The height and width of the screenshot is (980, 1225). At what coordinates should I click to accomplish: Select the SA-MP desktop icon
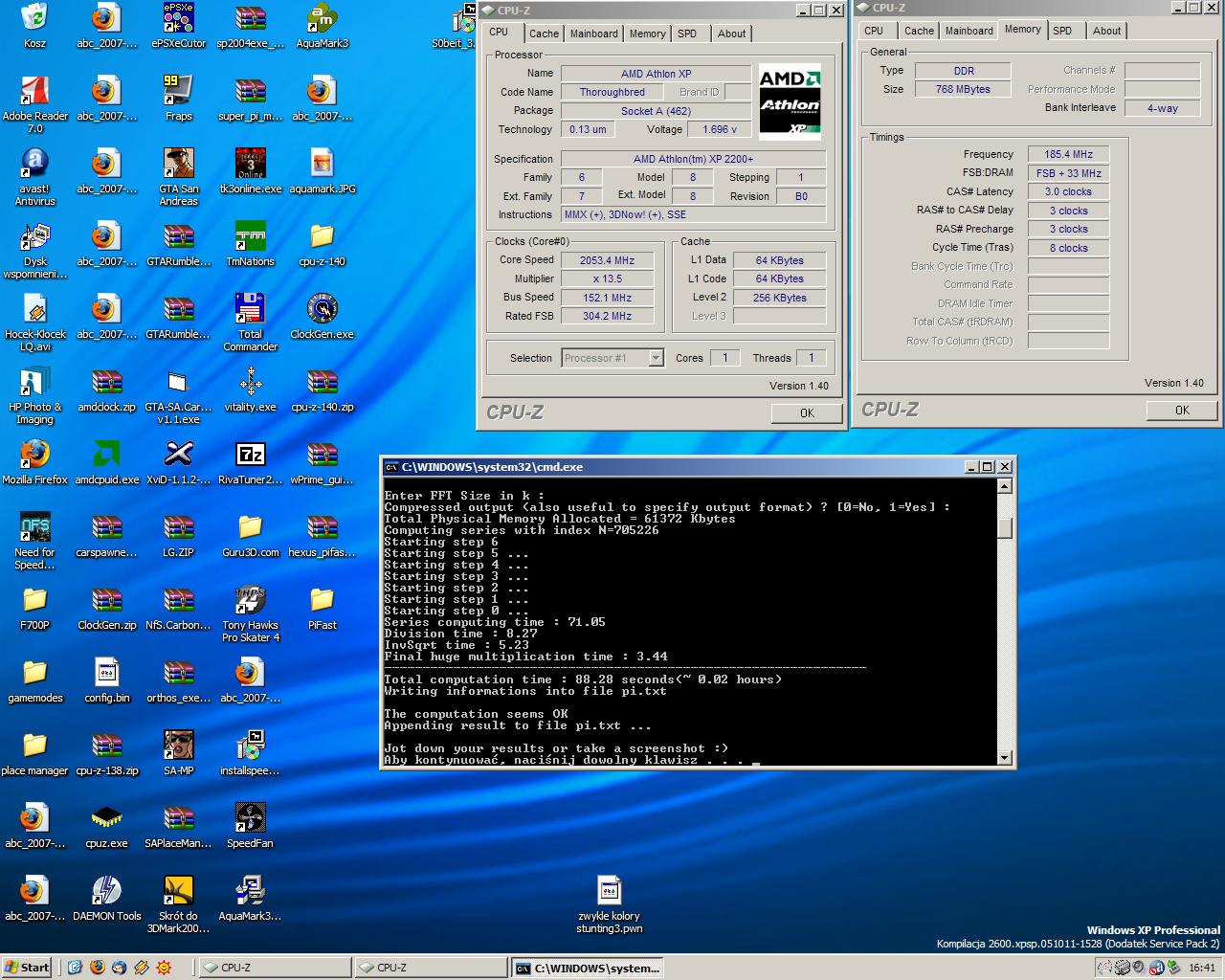tap(178, 745)
